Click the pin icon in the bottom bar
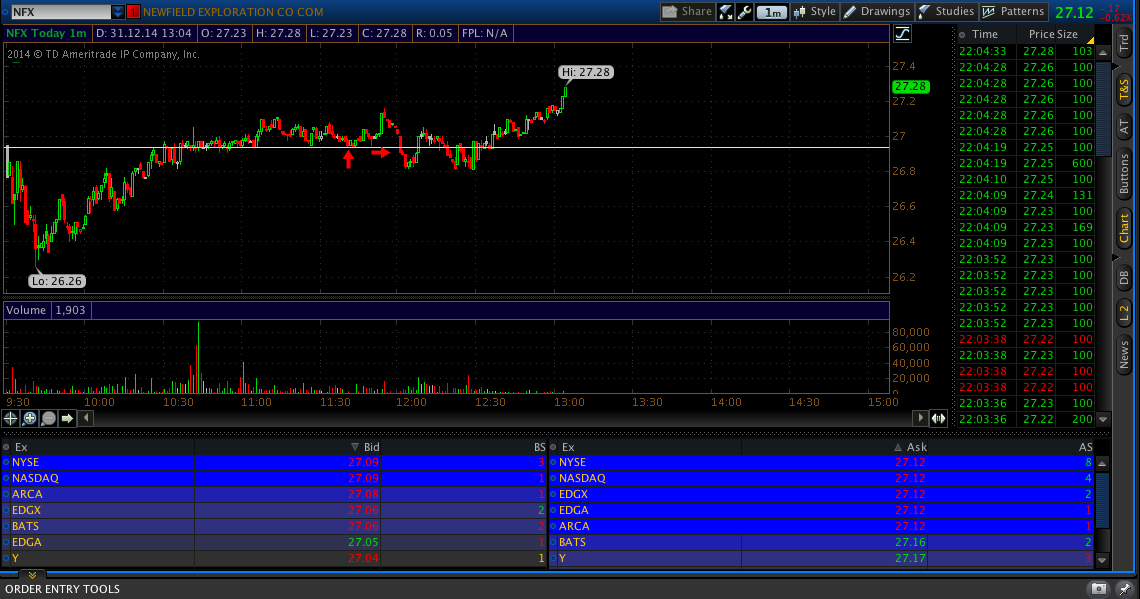Viewport: 1140px width, 599px height. pos(1125,589)
